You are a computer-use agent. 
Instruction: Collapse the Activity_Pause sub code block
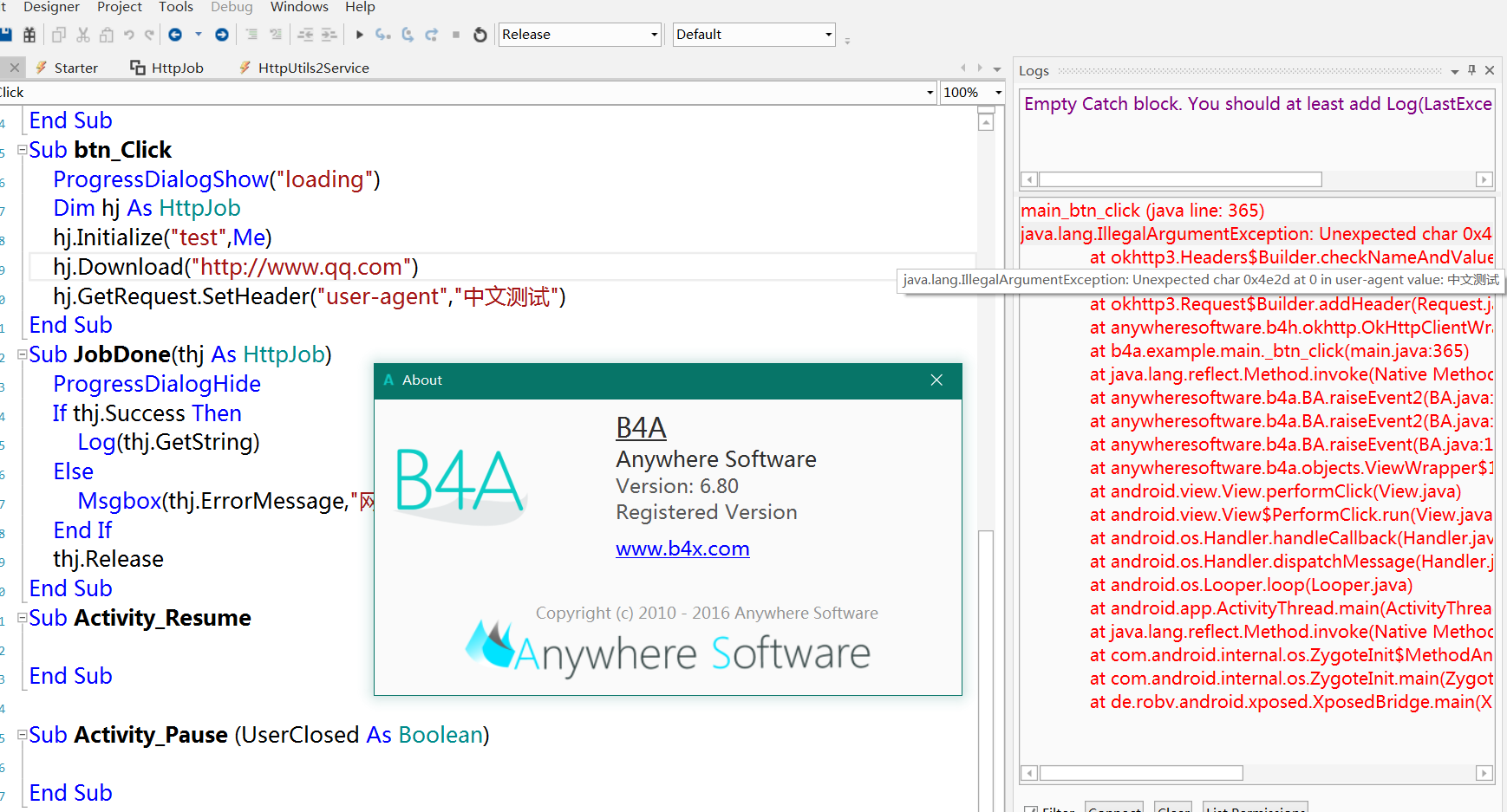click(23, 735)
